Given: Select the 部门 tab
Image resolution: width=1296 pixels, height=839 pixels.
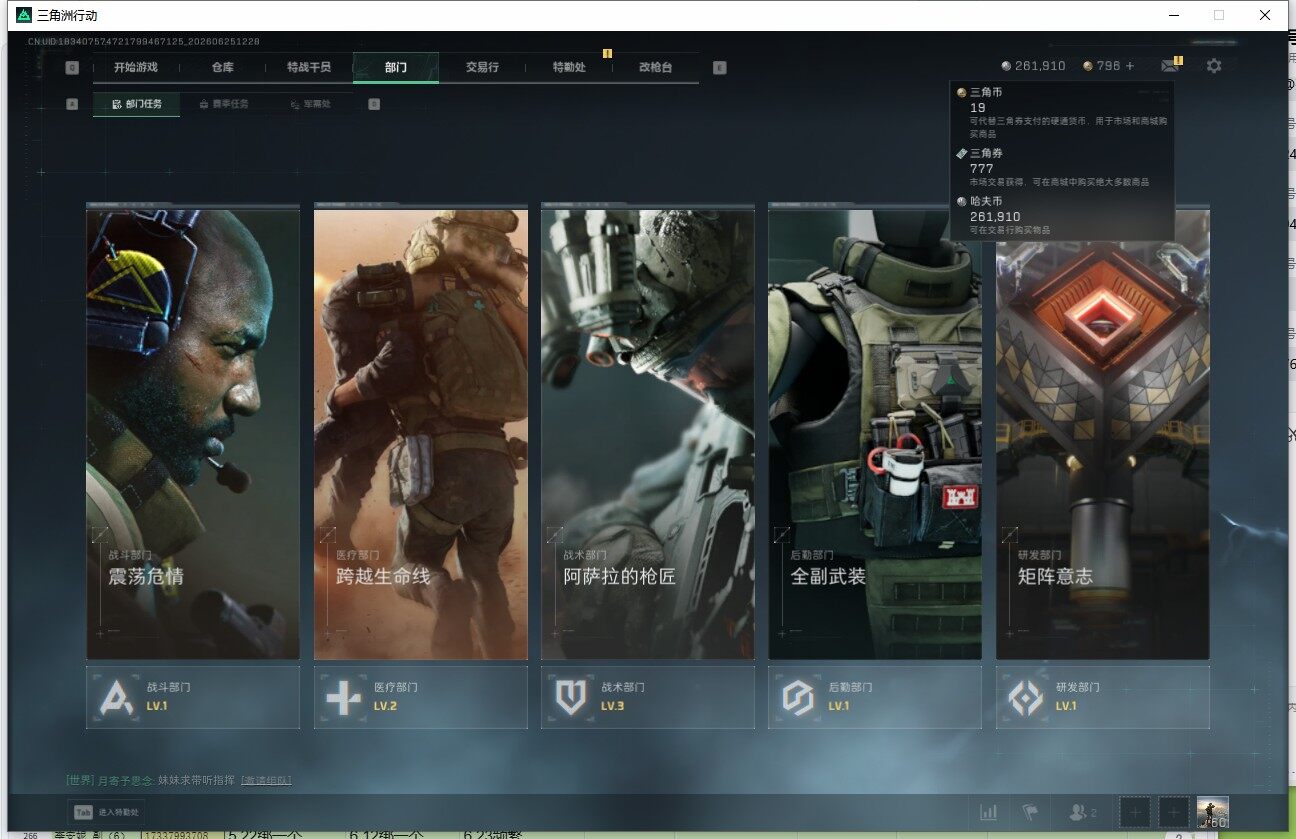Looking at the screenshot, I should point(396,67).
